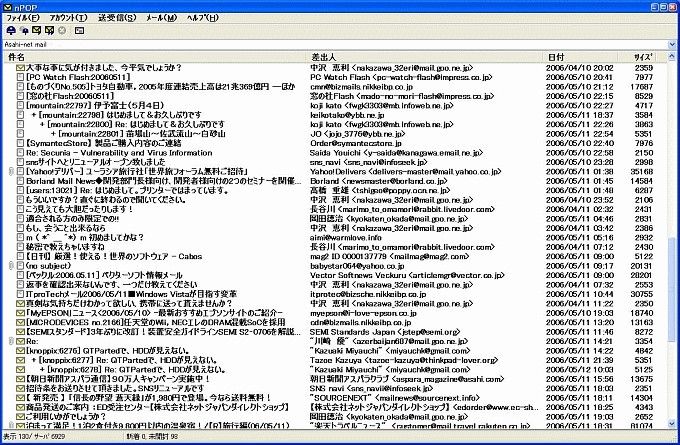Select the 招待券をお送りさせて頂きました message
680x445 pixels.
click(114, 388)
